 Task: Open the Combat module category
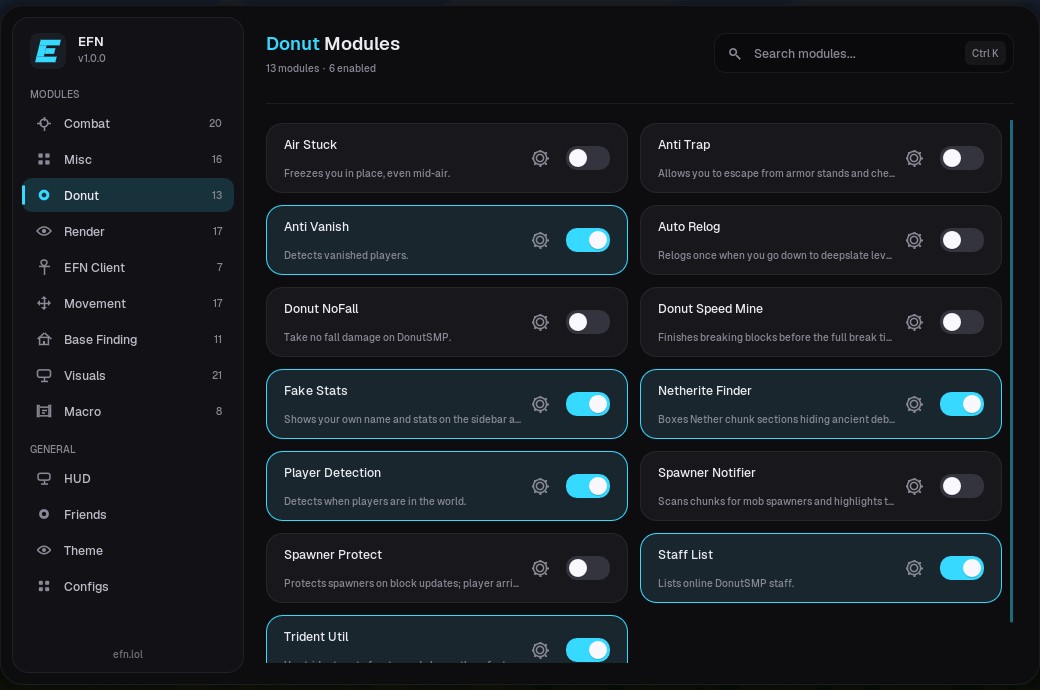128,123
